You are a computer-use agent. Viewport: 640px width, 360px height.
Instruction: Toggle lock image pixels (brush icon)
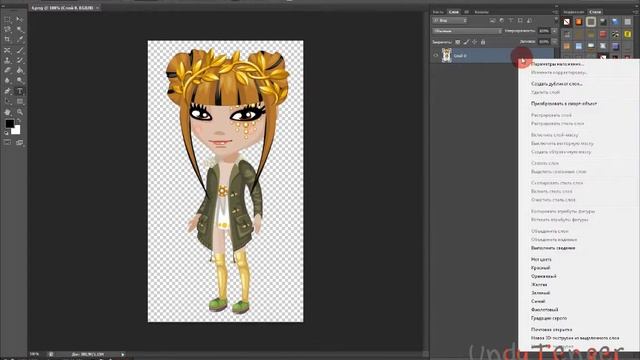pyautogui.click(x=466, y=42)
